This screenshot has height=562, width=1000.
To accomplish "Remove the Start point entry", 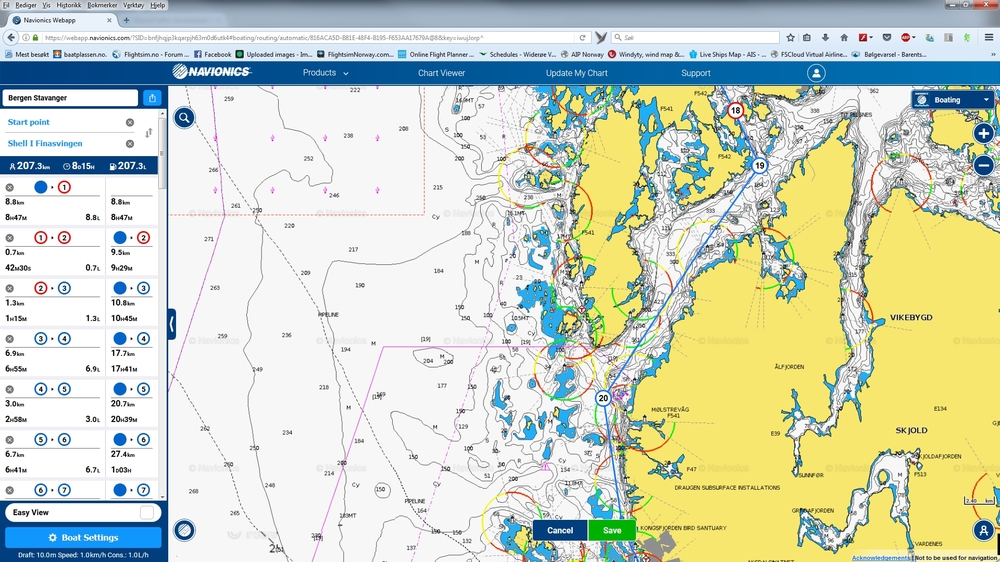I will coord(129,122).
